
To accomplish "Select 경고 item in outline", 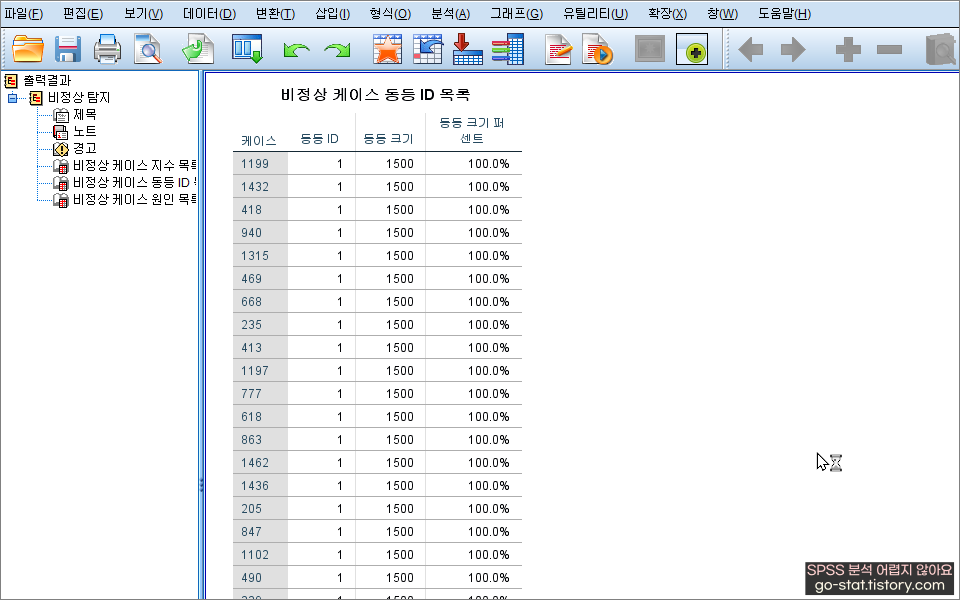I will 84,148.
